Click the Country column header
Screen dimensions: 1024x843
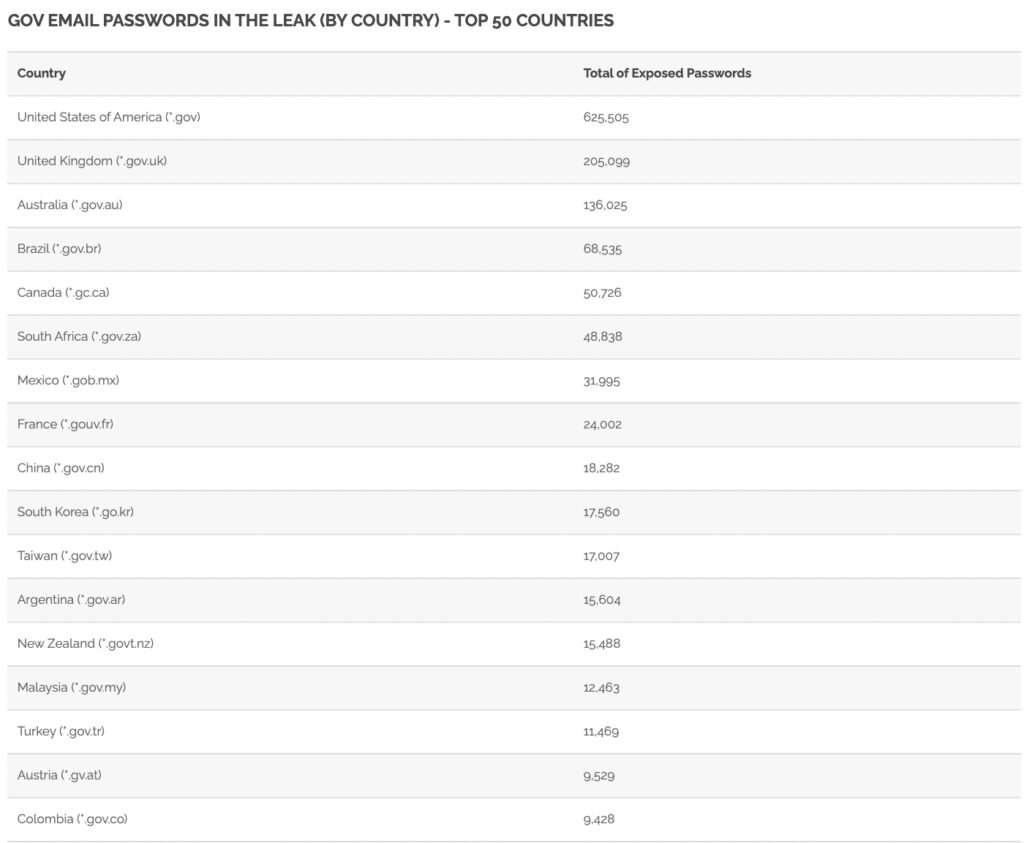[41, 73]
